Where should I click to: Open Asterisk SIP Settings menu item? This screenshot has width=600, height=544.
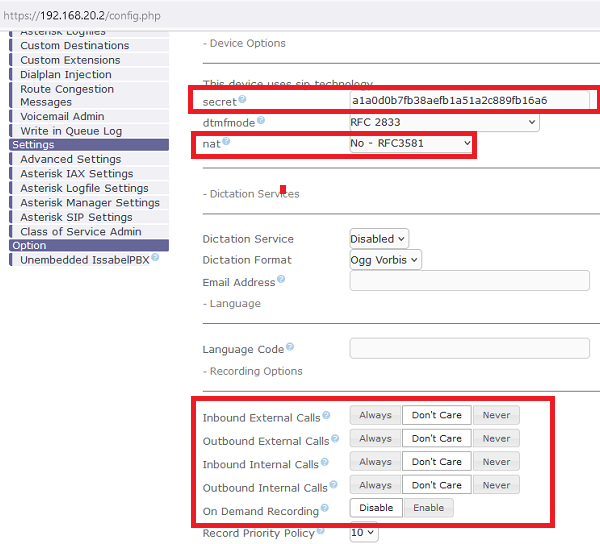point(76,217)
